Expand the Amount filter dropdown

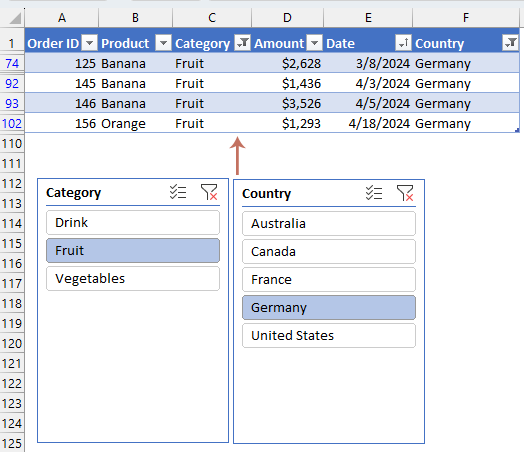click(314, 43)
